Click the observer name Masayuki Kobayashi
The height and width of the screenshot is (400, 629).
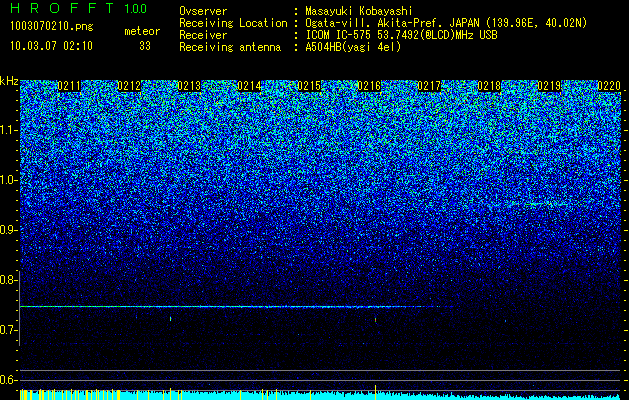359,11
